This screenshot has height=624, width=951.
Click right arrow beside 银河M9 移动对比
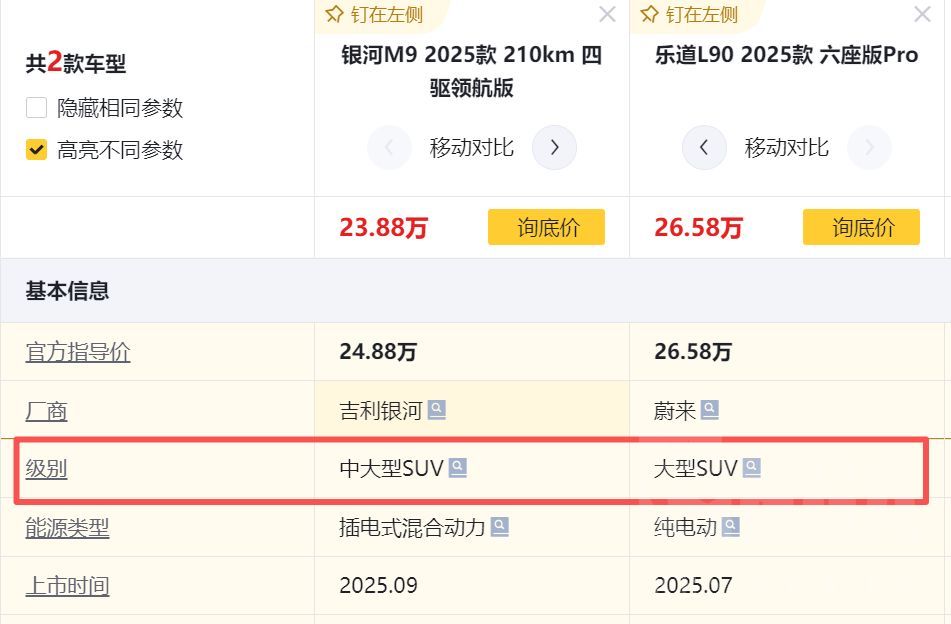point(554,147)
